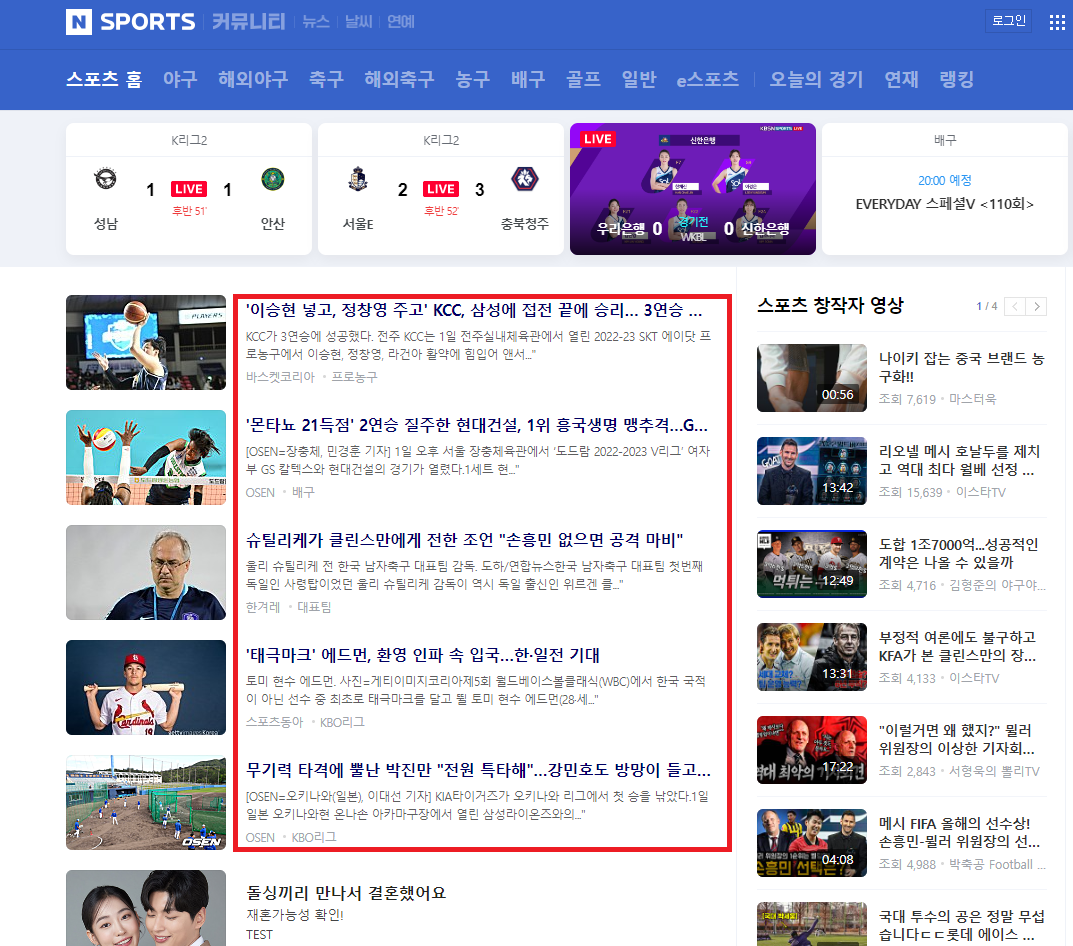Open 도합 1조7000억 계약 video title
Screen dimensions: 1073x946
(x=958, y=553)
